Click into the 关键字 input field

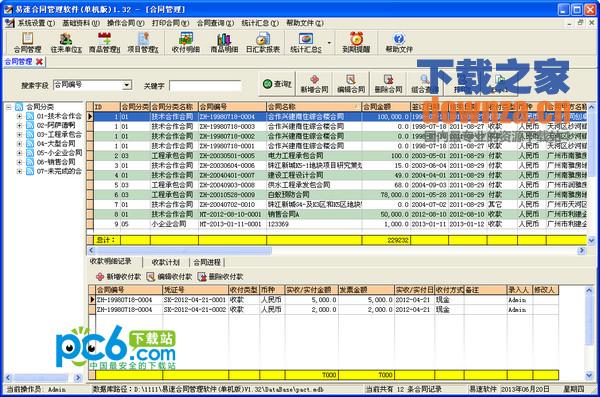click(205, 85)
